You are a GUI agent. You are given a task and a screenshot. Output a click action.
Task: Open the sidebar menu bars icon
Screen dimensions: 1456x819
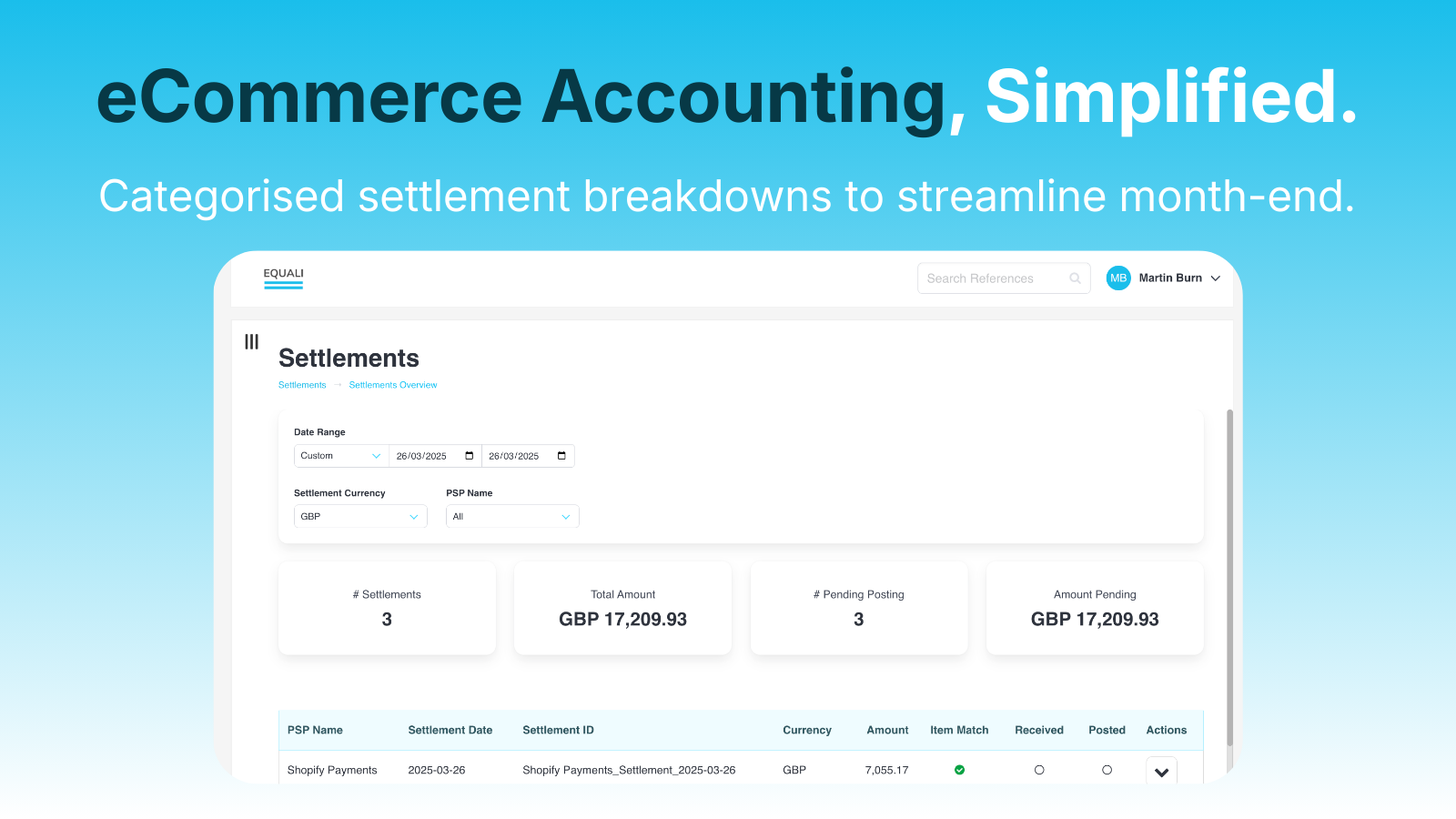point(252,342)
